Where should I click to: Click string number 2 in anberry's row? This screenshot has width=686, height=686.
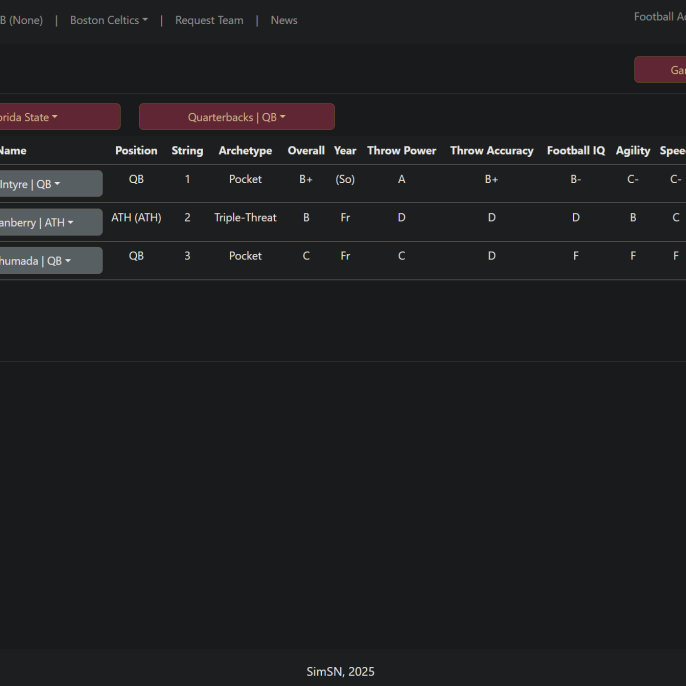187,217
